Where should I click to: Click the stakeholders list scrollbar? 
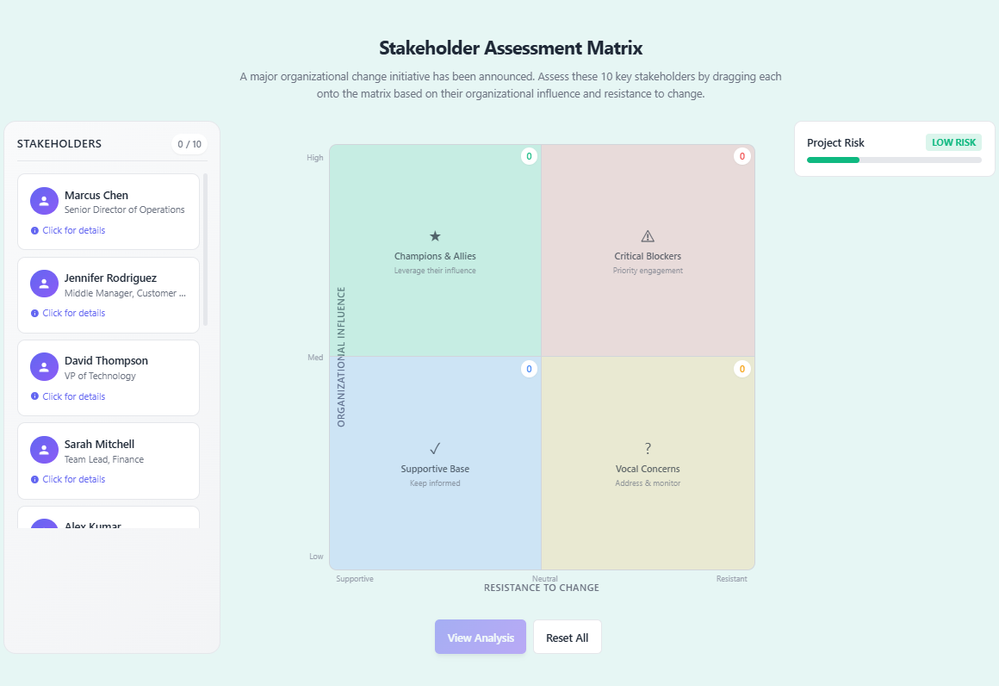pos(205,250)
